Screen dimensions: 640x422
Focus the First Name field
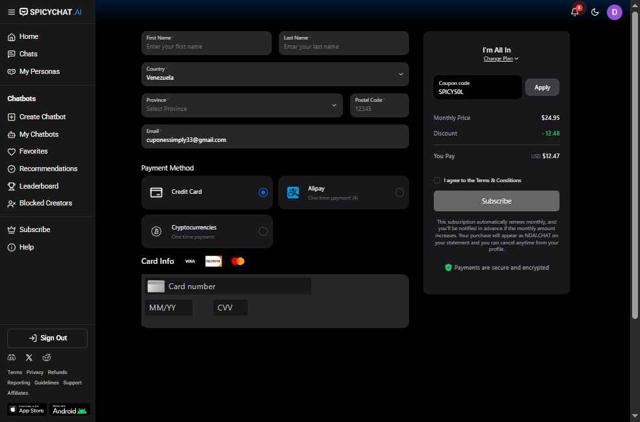[206, 43]
